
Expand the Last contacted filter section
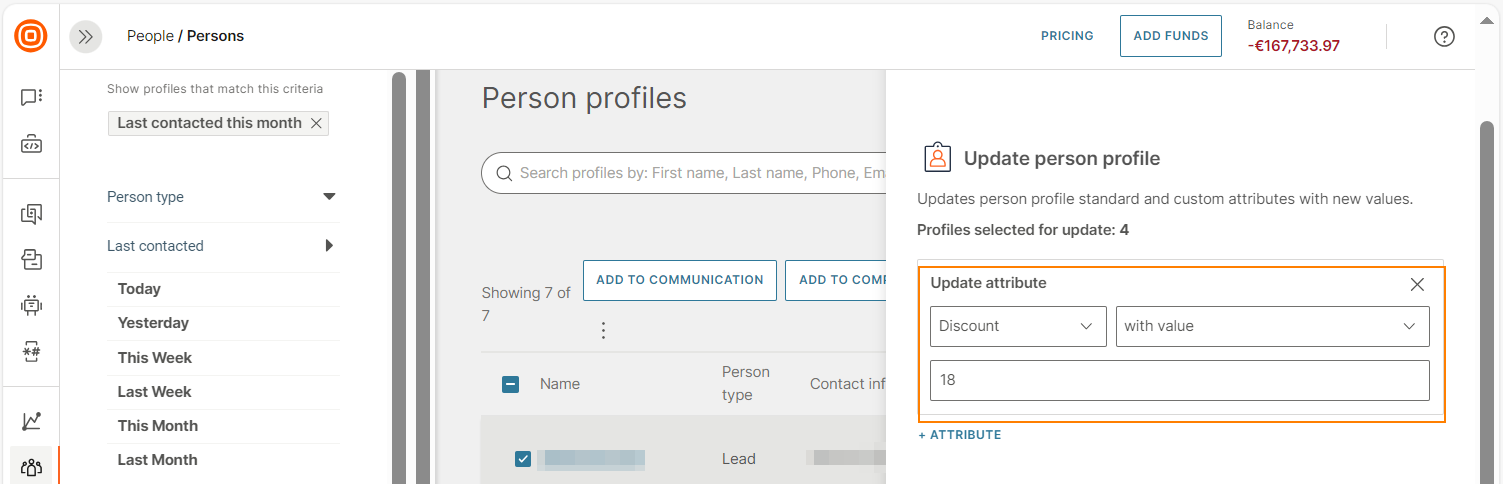pos(329,246)
